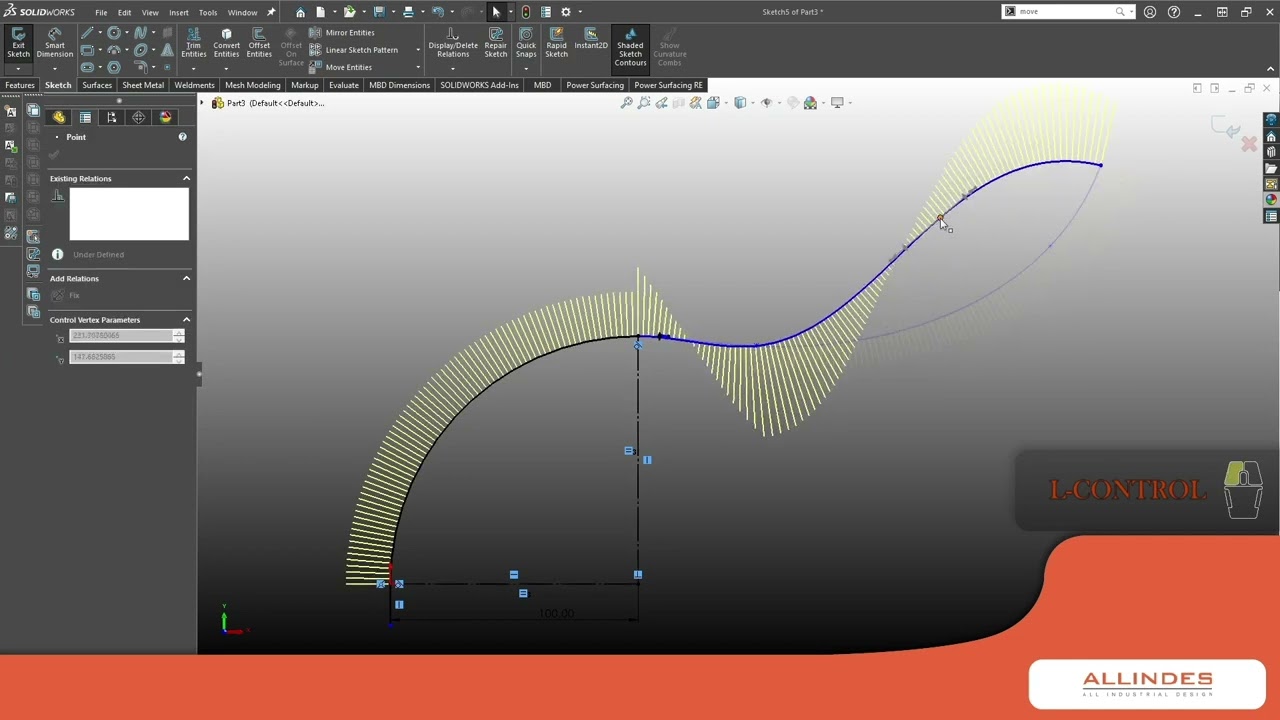Open the Tools menu
1280x720 pixels.
(207, 12)
